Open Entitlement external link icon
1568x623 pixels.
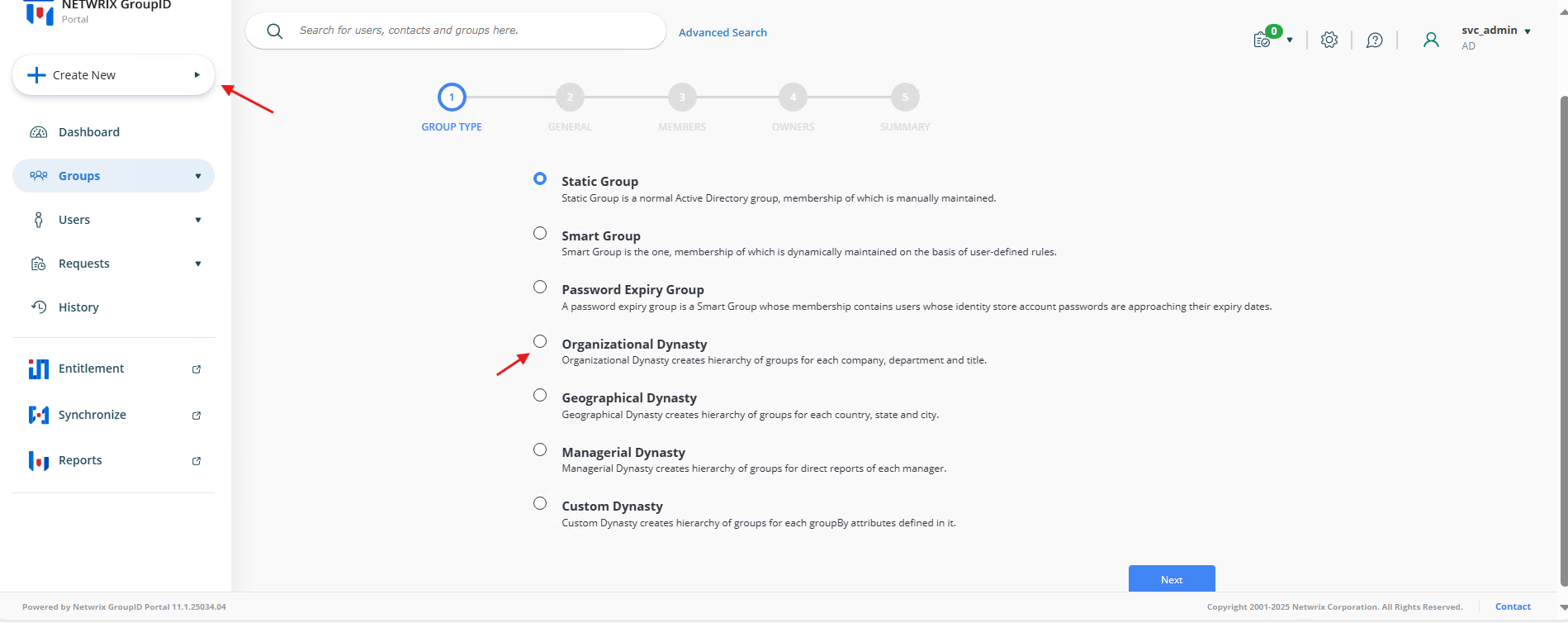tap(197, 369)
